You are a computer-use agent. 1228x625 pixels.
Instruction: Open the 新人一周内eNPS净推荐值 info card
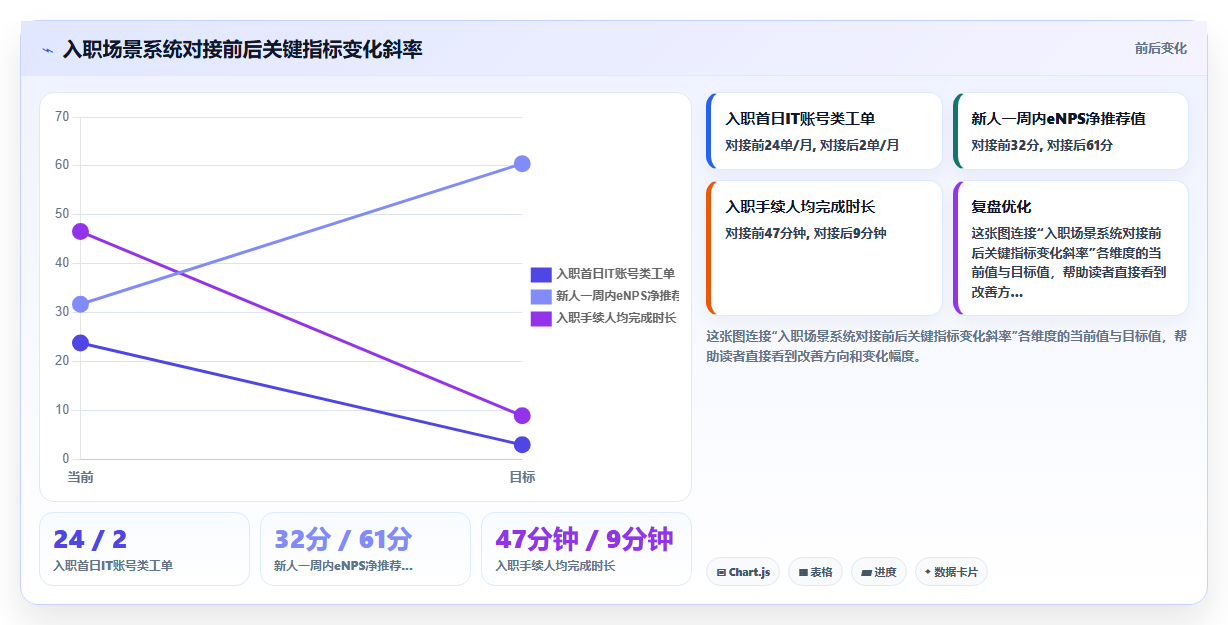click(1070, 131)
